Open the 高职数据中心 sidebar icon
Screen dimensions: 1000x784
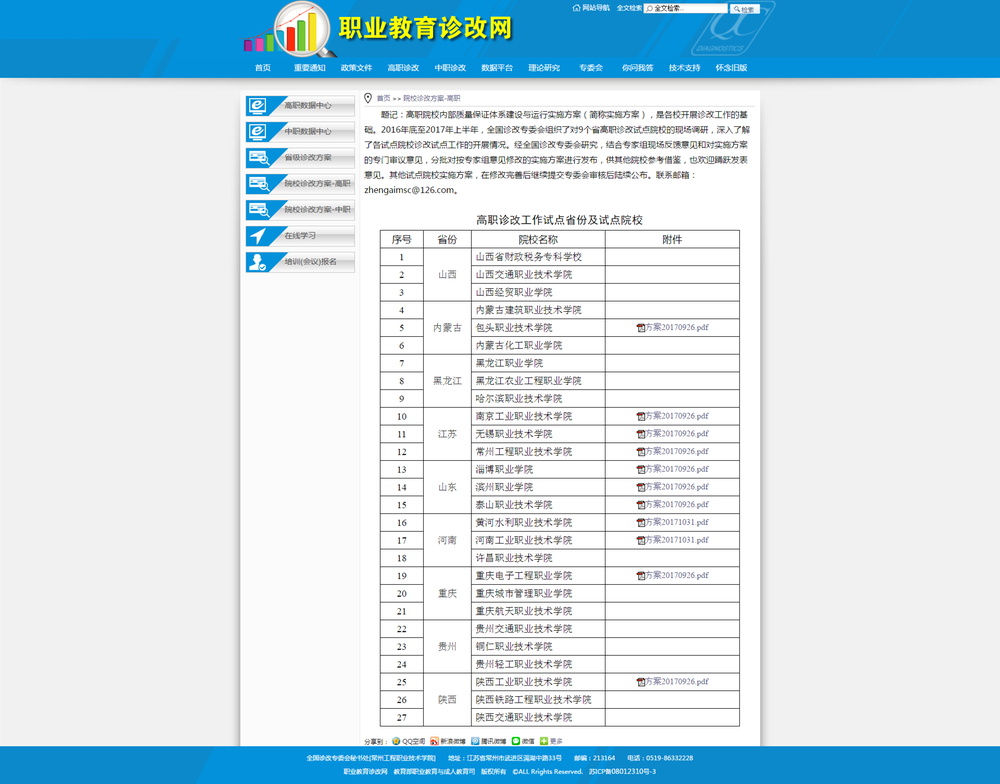click(x=257, y=106)
